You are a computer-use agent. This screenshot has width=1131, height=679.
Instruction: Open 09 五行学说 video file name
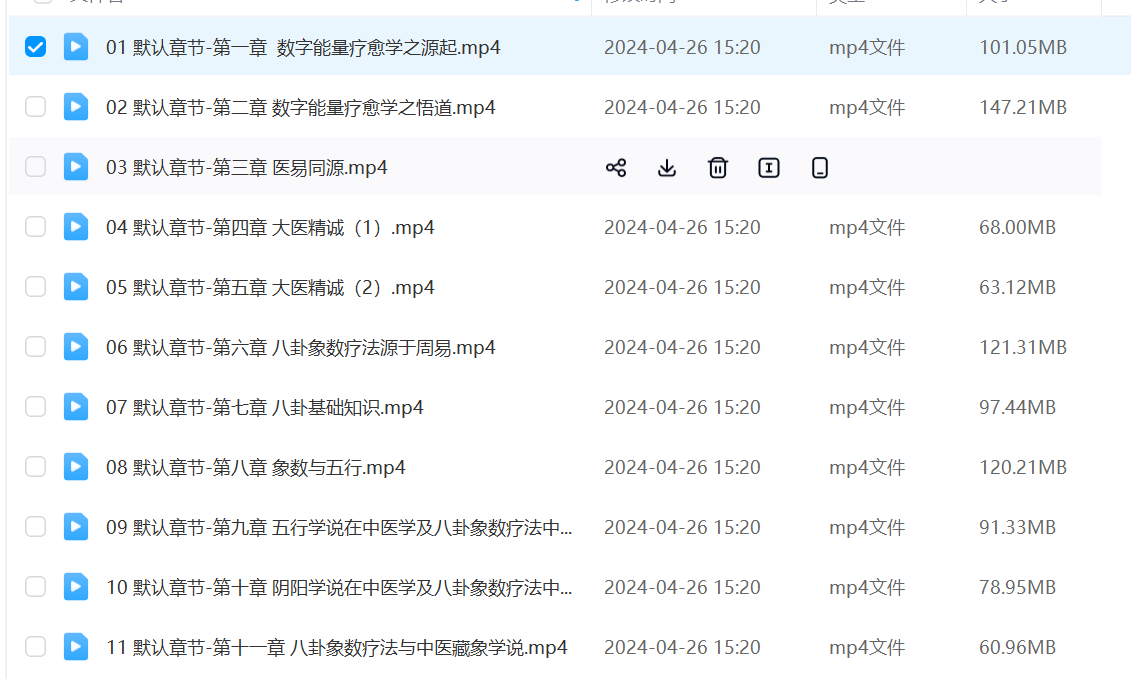point(339,528)
